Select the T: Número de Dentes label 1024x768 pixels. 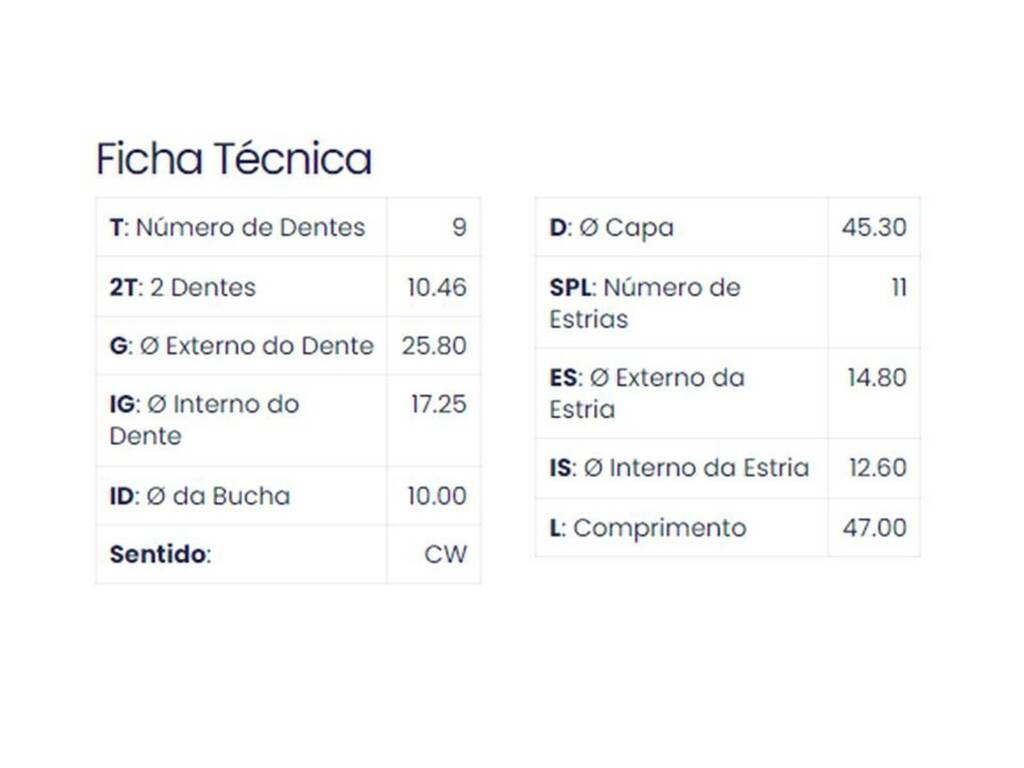click(x=238, y=227)
